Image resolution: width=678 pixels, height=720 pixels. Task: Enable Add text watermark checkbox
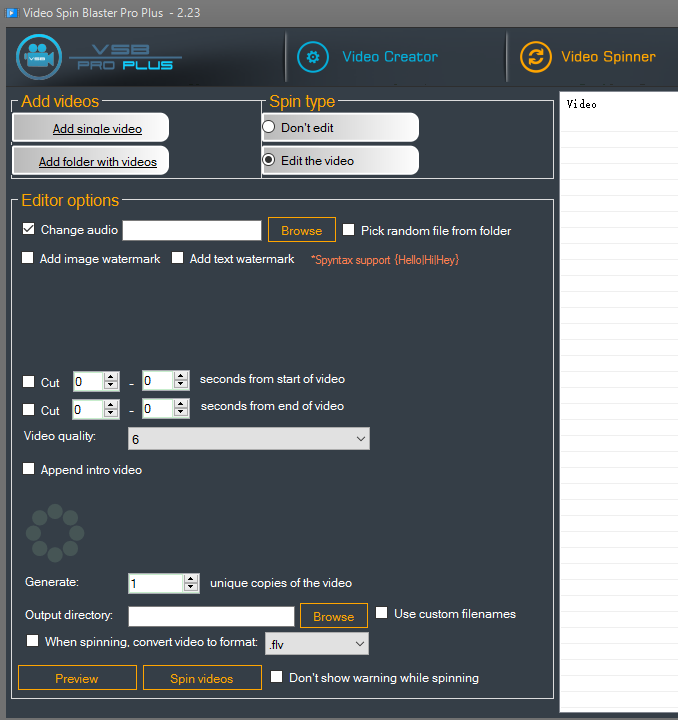pos(178,258)
